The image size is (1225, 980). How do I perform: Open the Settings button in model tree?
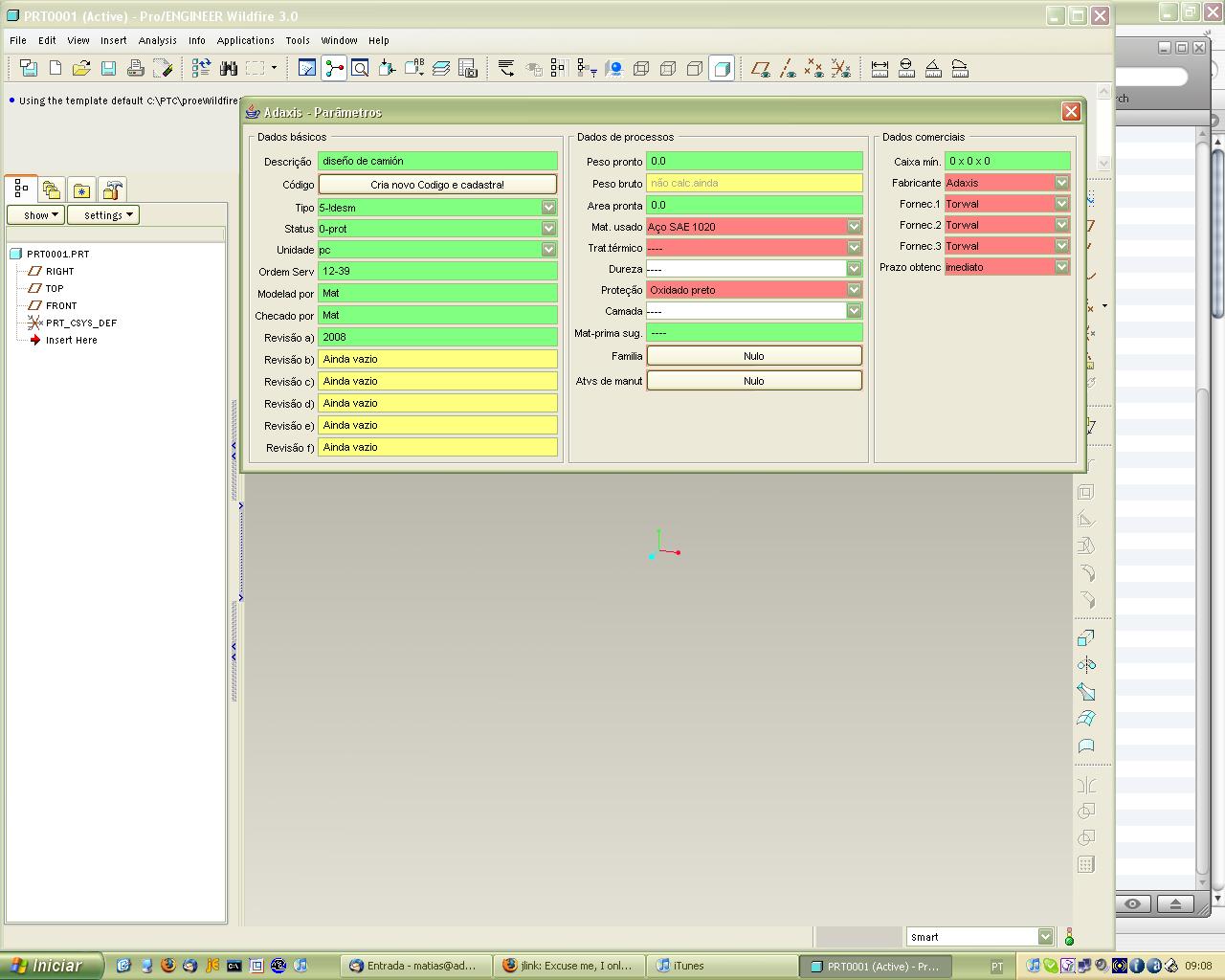coord(103,215)
